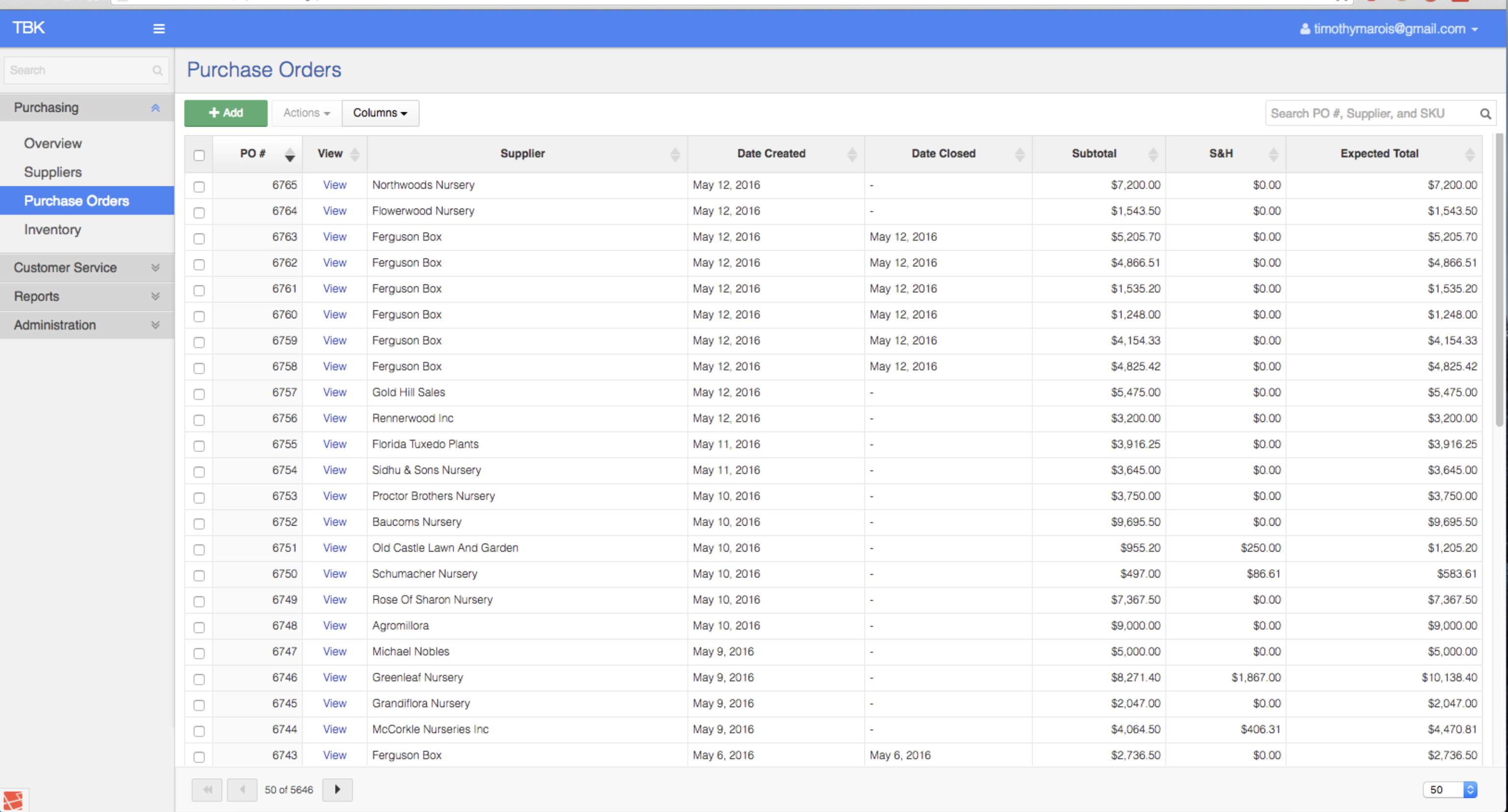Screen dimensions: 1508x812
Task: Check the row for PO 6750 Schumacher Nursery
Action: pyautogui.click(x=199, y=576)
